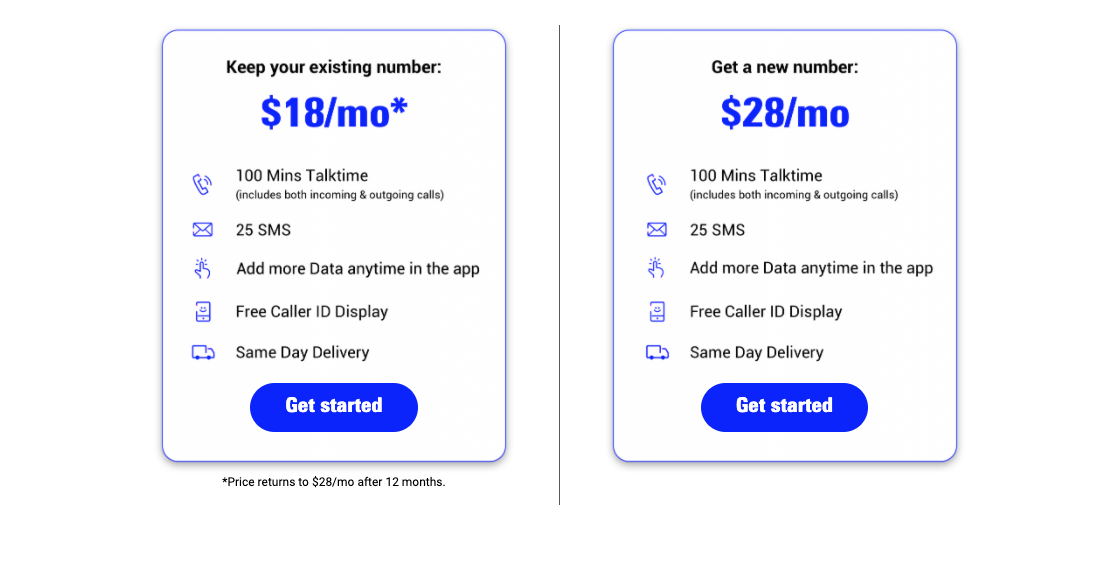The width and height of the screenshot is (1108, 574).
Task: Select the 'Keep your existing number:' title
Action: 334,67
